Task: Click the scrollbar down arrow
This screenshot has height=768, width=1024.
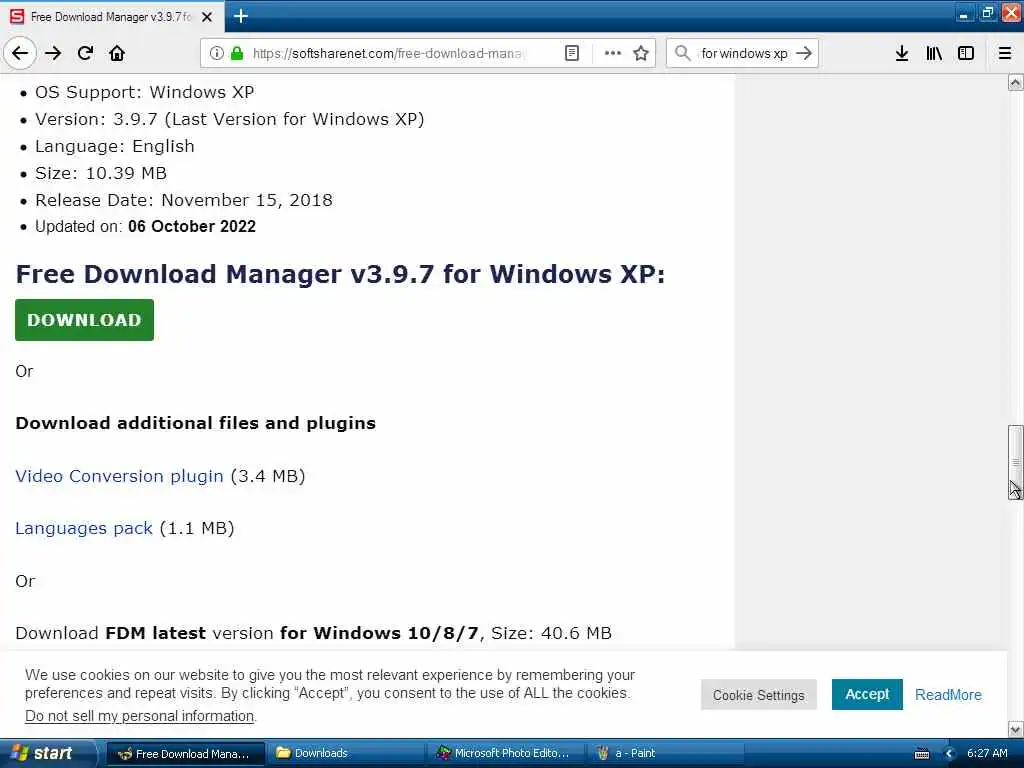Action: (1015, 729)
